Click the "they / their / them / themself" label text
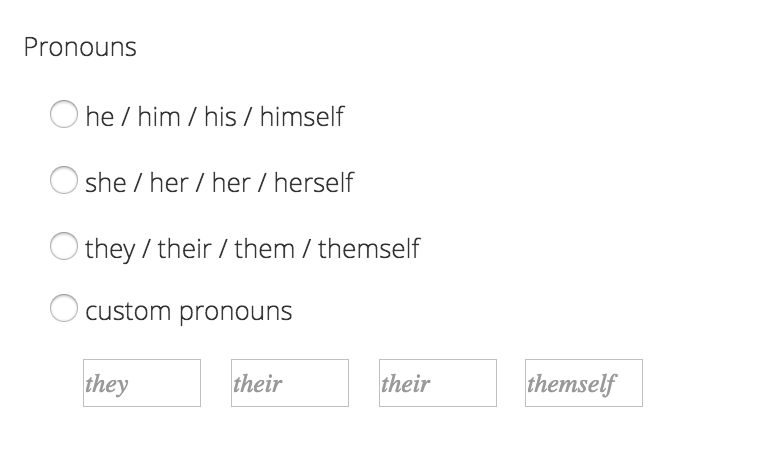The height and width of the screenshot is (450, 758). pos(252,247)
